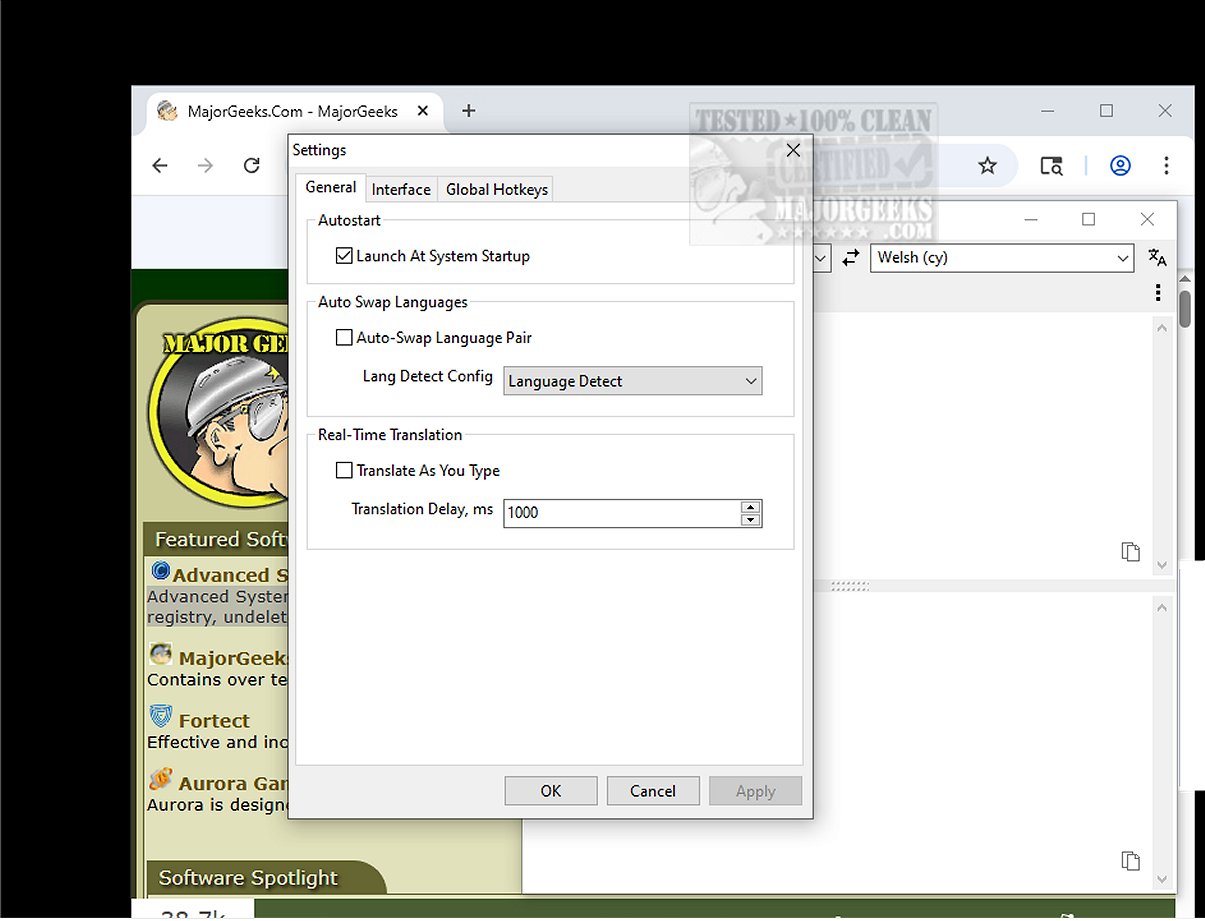Open the Advanced System link
The image size is (1205, 921).
point(230,575)
